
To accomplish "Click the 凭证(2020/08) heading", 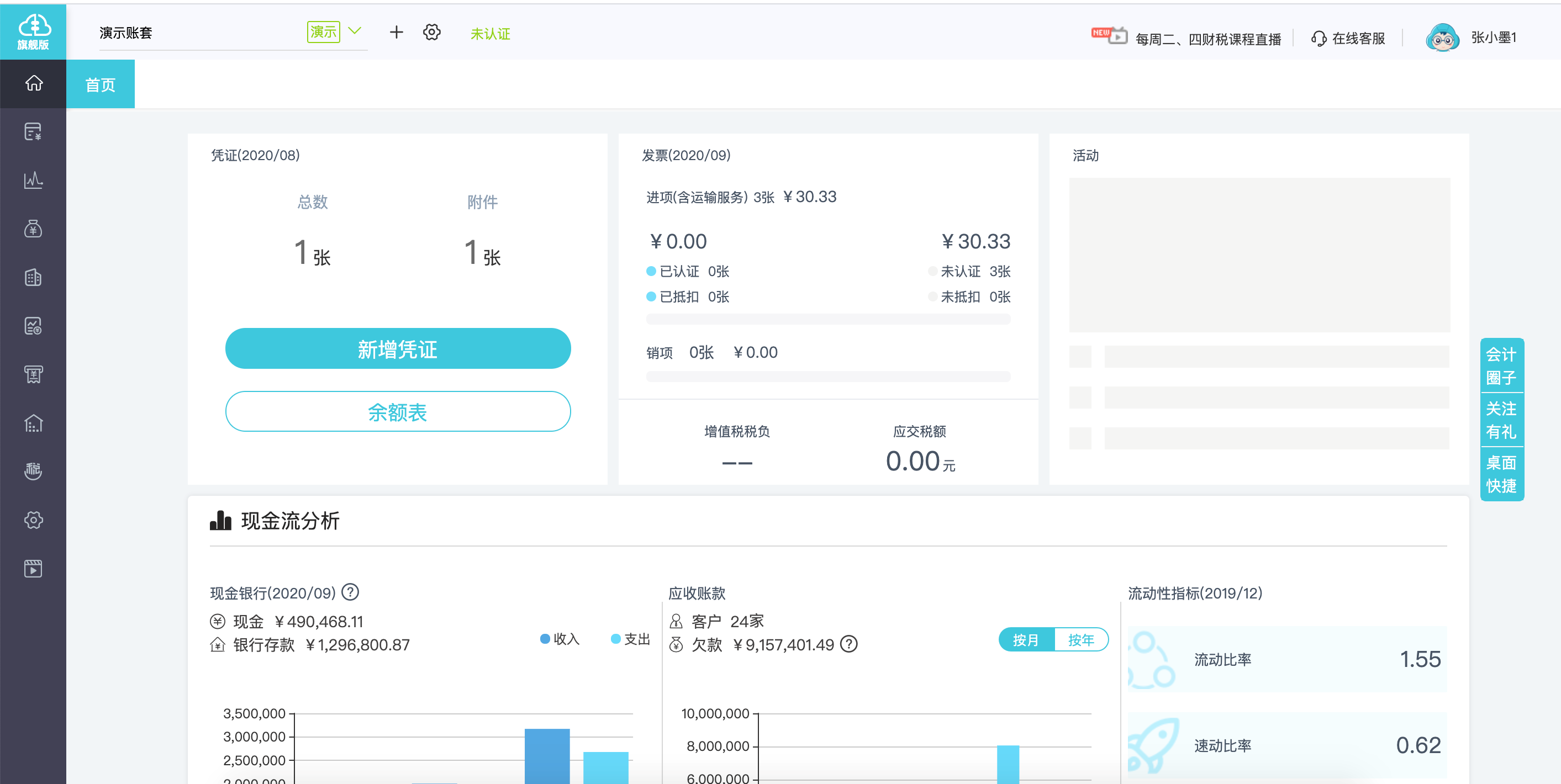I will pos(255,156).
